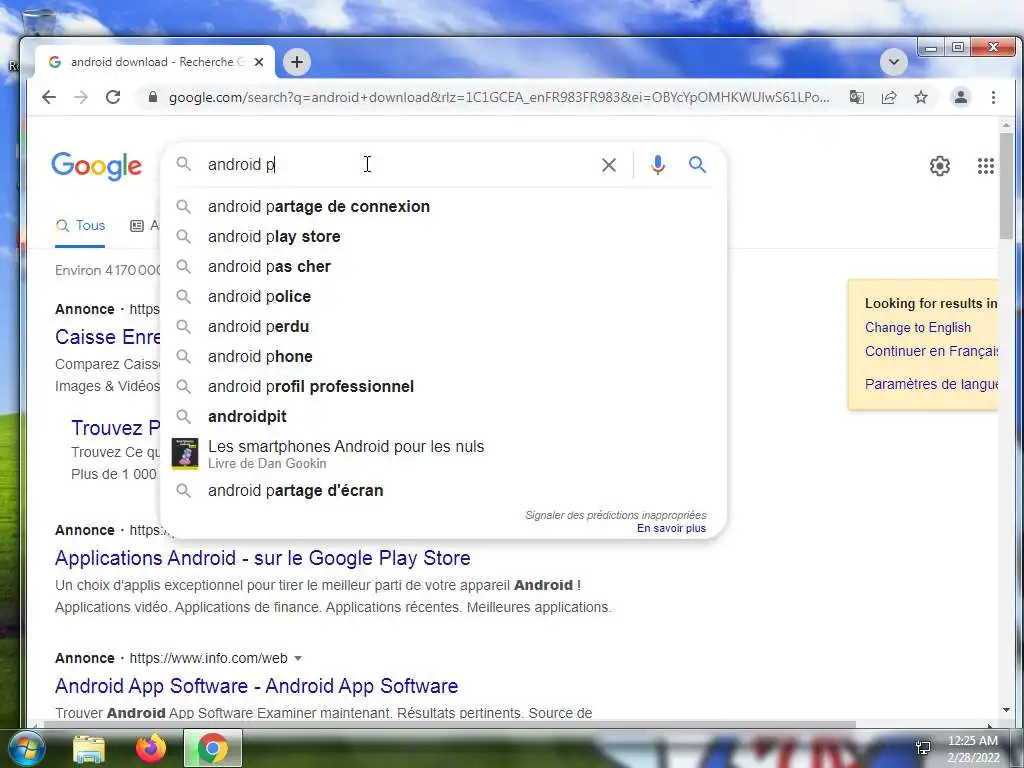Select suggestion android play store
This screenshot has height=768, width=1024.
pos(443,236)
